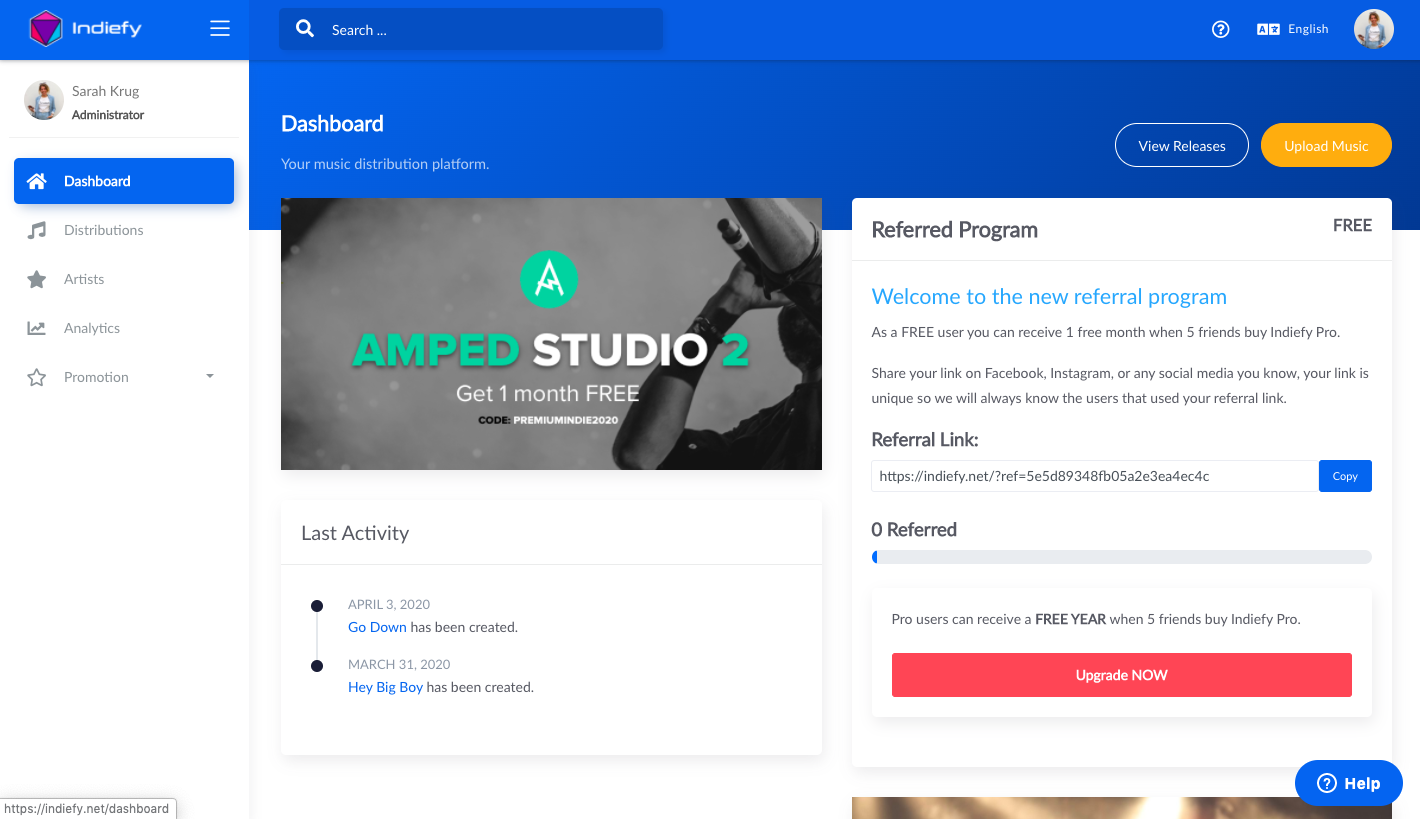Click the MARCH 31, 2020 date

click(x=399, y=664)
